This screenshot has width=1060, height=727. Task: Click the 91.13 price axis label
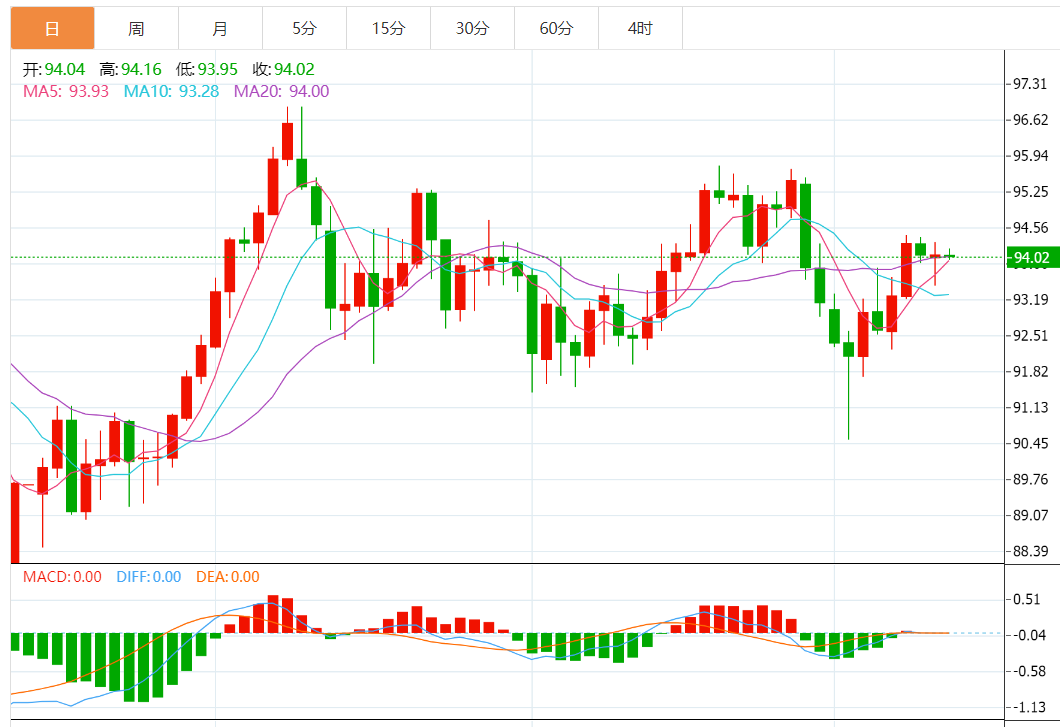(1030, 407)
